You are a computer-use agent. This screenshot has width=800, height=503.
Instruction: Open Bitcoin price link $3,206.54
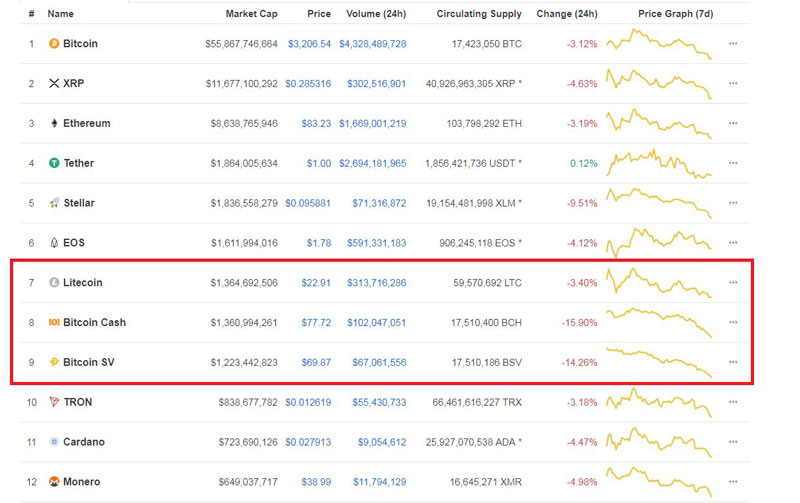309,44
